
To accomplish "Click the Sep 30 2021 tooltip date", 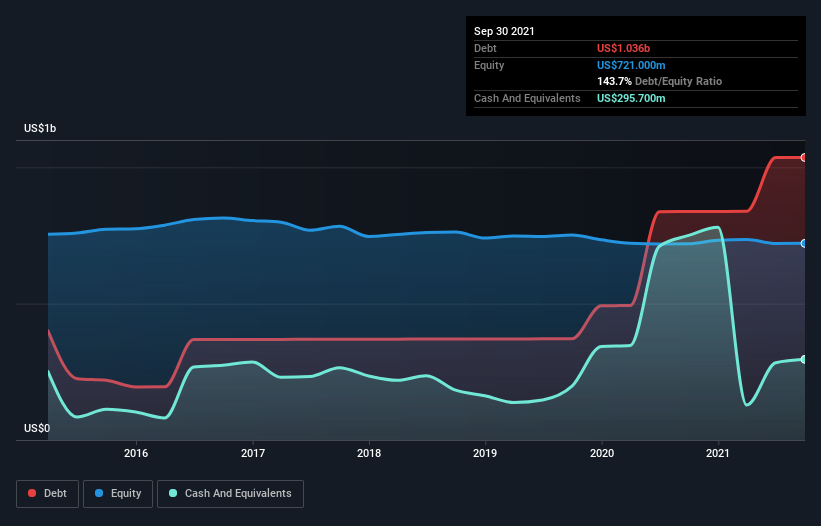I will [504, 31].
